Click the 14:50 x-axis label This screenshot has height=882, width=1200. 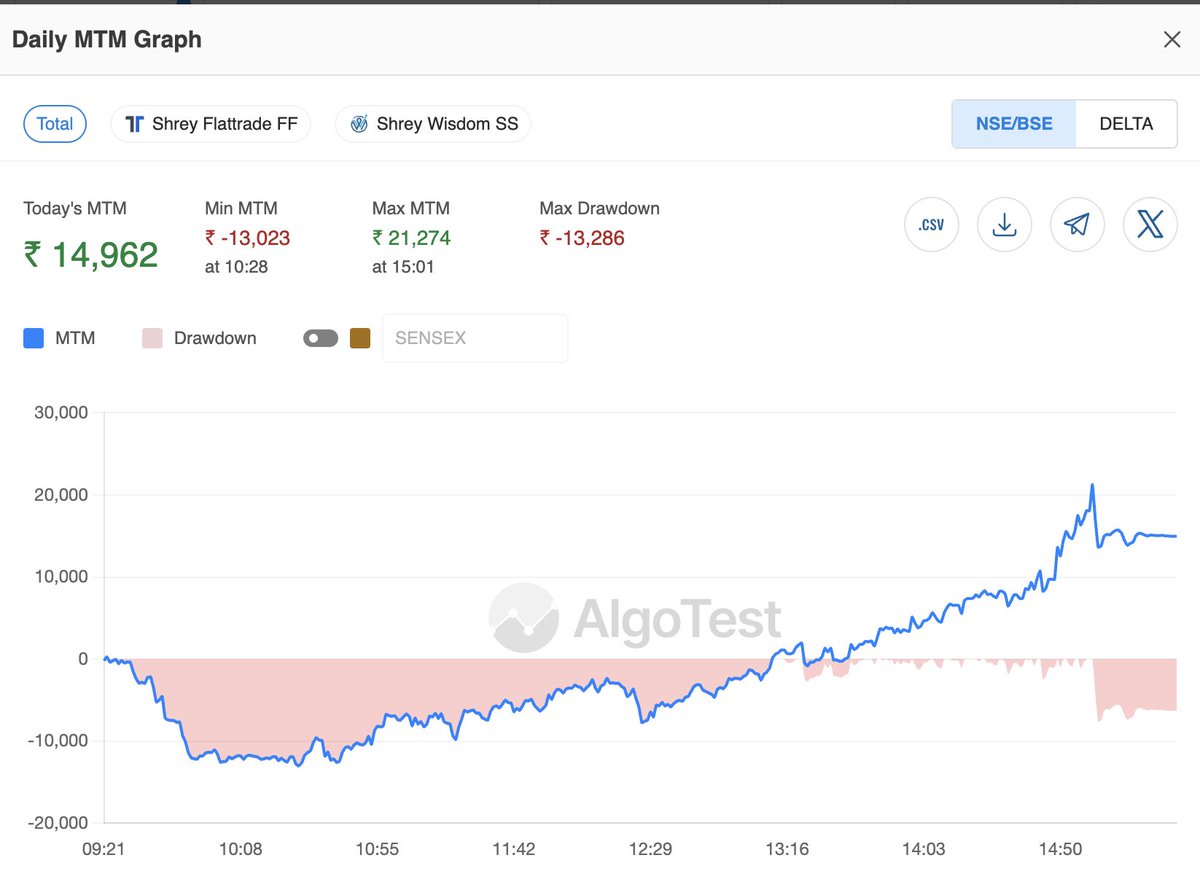pos(1060,849)
